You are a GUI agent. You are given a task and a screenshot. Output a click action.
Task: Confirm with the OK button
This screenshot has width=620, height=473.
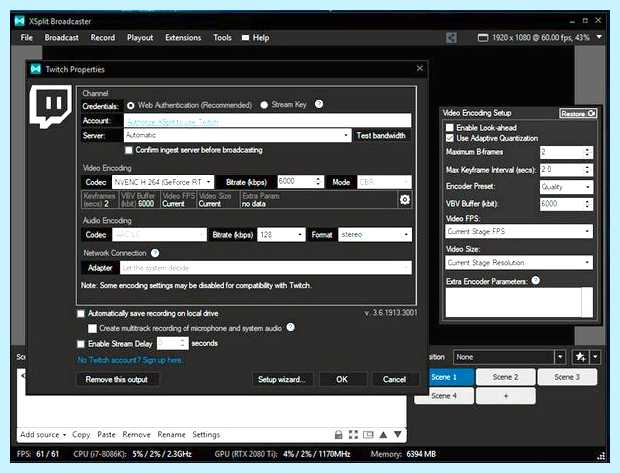coord(342,379)
